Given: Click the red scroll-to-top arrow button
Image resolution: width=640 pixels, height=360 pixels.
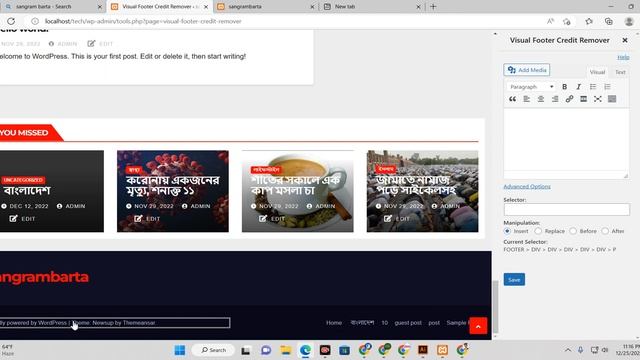Looking at the screenshot, I should [x=478, y=326].
